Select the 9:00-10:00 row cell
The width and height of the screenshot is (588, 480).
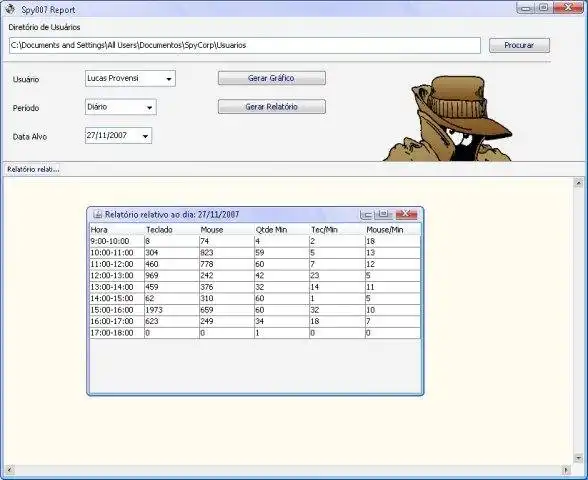pyautogui.click(x=117, y=241)
